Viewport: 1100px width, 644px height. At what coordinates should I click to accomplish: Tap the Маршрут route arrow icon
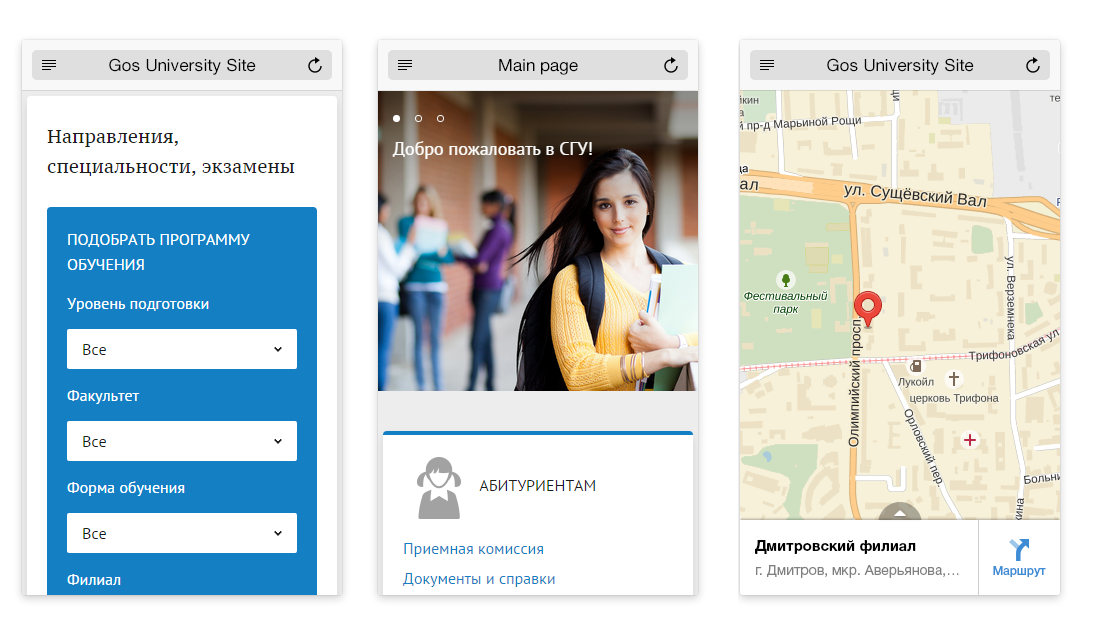1019,550
